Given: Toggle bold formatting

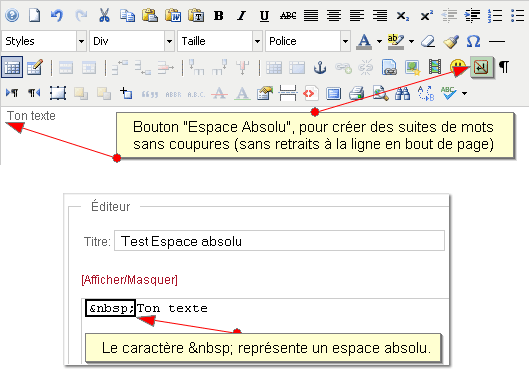Looking at the screenshot, I should (219, 16).
